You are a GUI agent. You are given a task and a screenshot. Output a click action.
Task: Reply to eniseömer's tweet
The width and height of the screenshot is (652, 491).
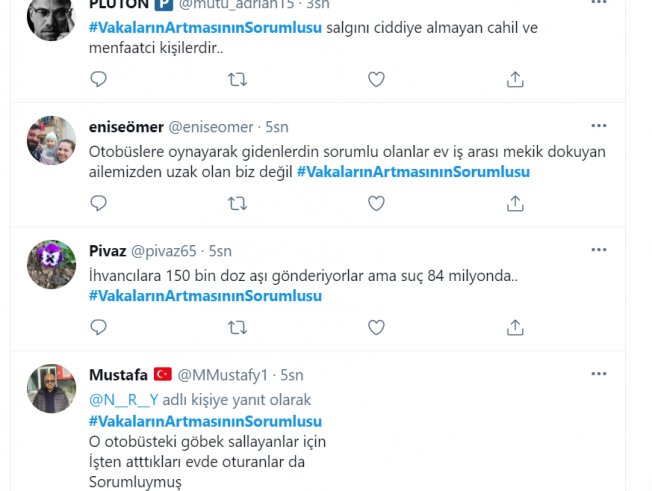point(98,203)
